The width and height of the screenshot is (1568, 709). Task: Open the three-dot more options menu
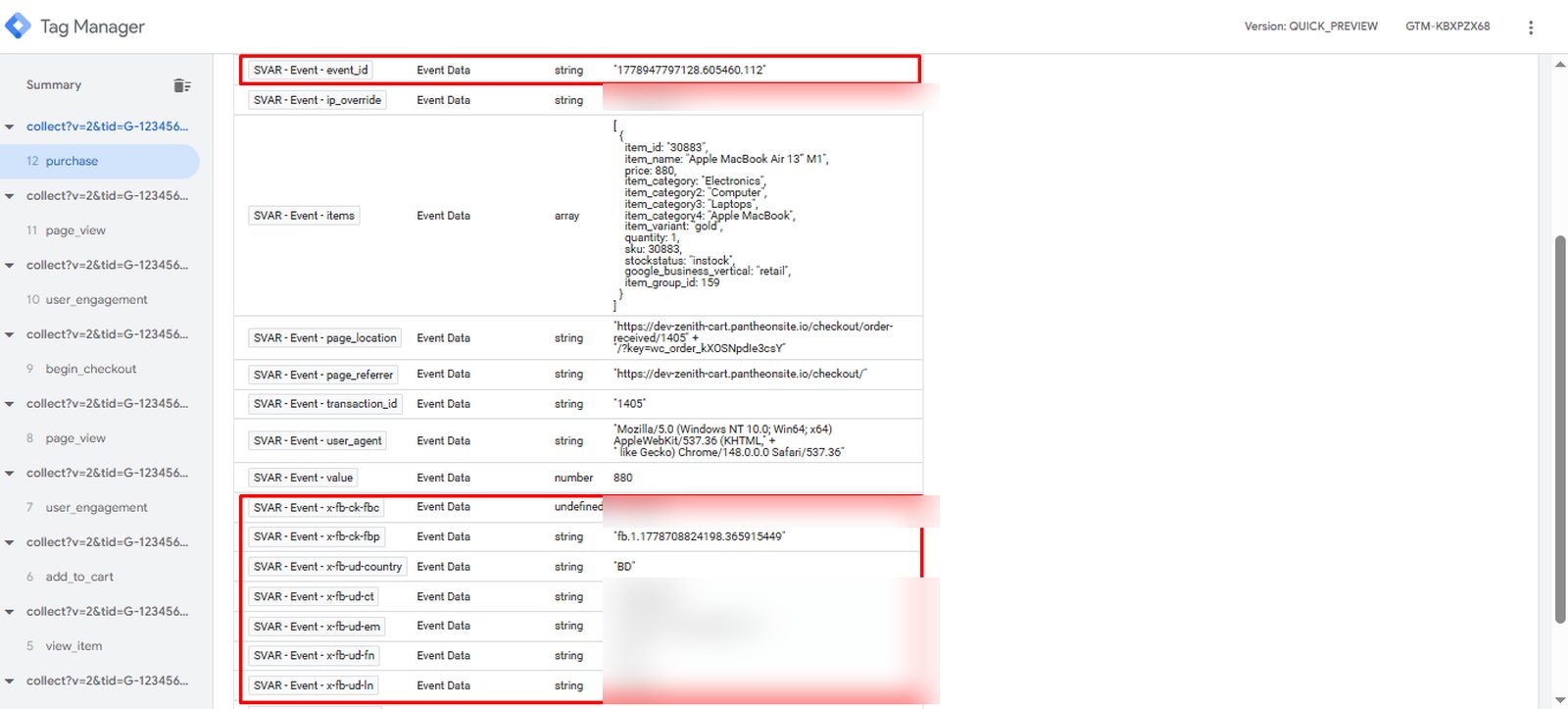pyautogui.click(x=1531, y=27)
